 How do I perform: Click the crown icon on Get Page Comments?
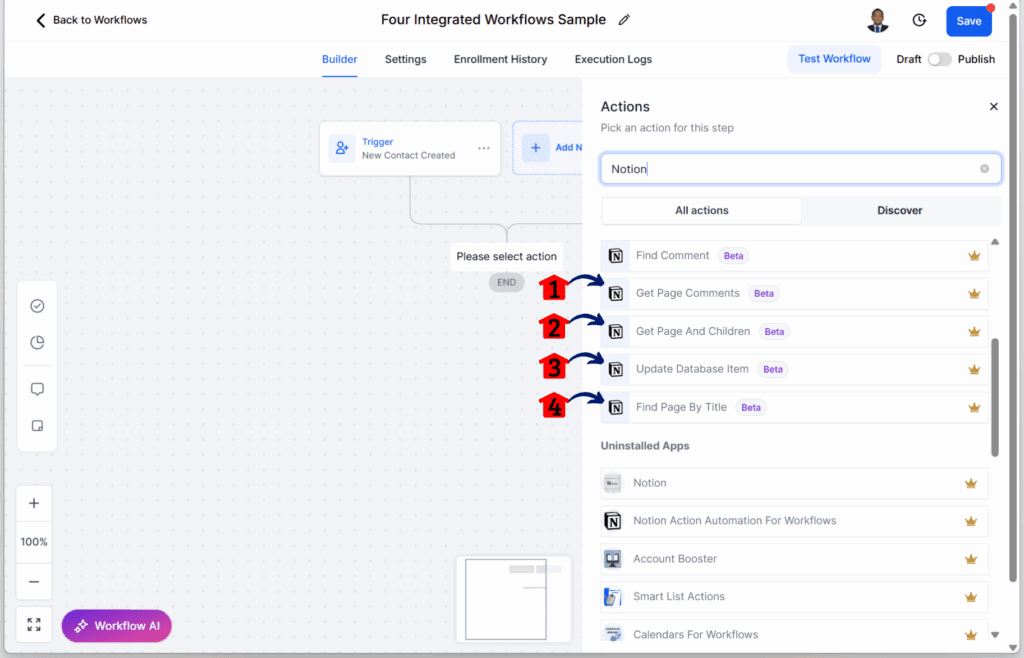coord(974,294)
